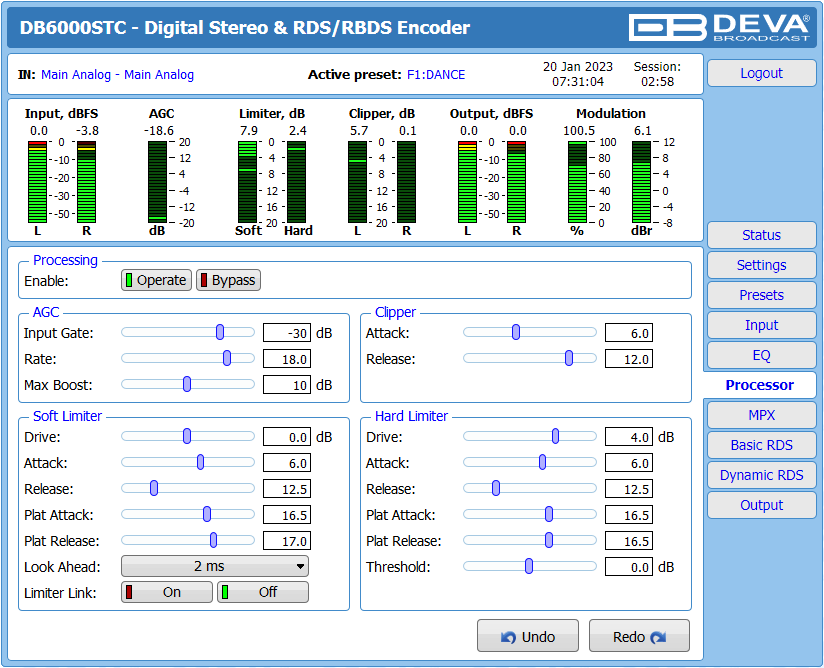Click the Logout button
824x668 pixels.
(761, 73)
